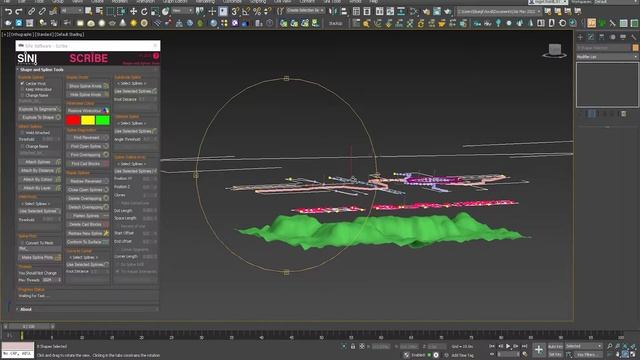The height and width of the screenshot is (360, 640).
Task: Click the Hide Spline Knots button
Action: tap(88, 94)
